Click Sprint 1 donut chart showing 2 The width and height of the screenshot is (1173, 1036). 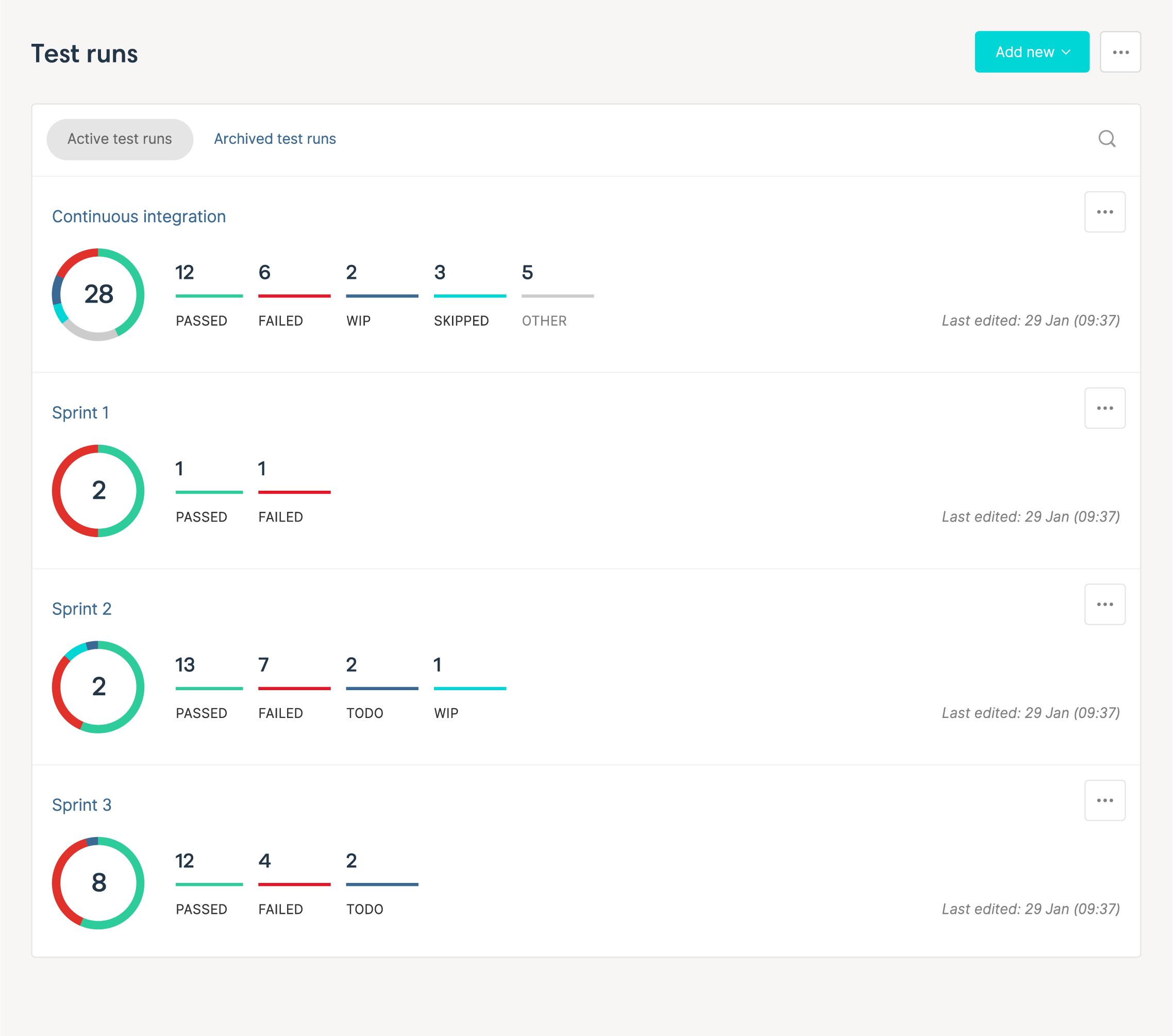coord(98,491)
